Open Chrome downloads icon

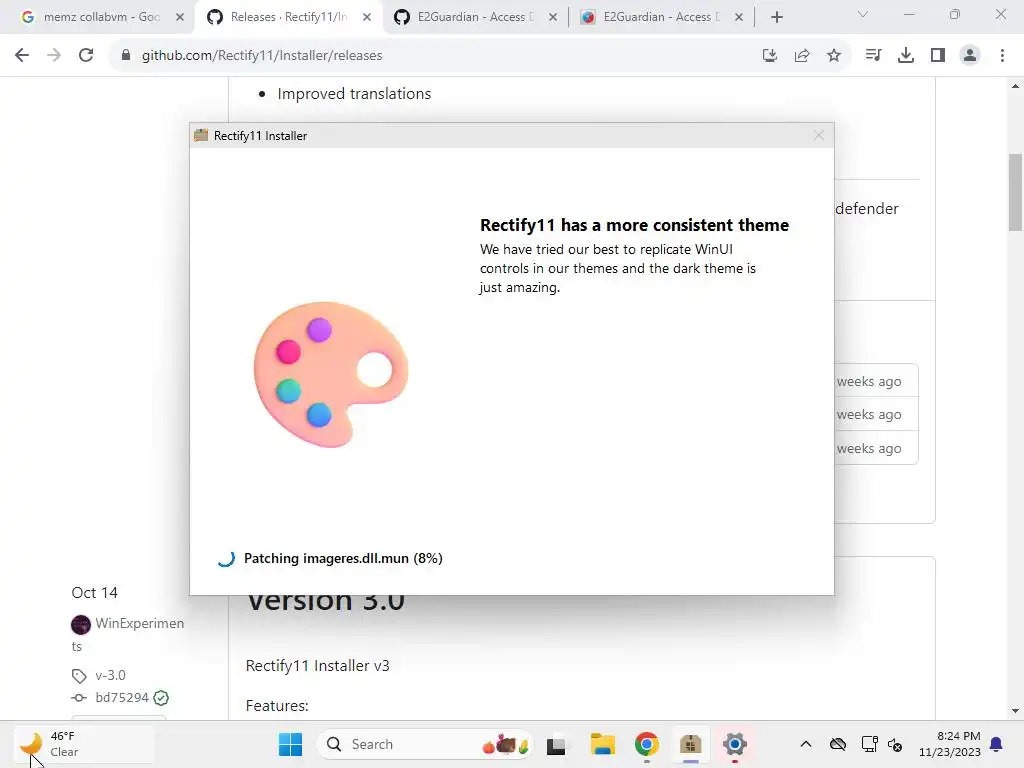click(x=906, y=56)
